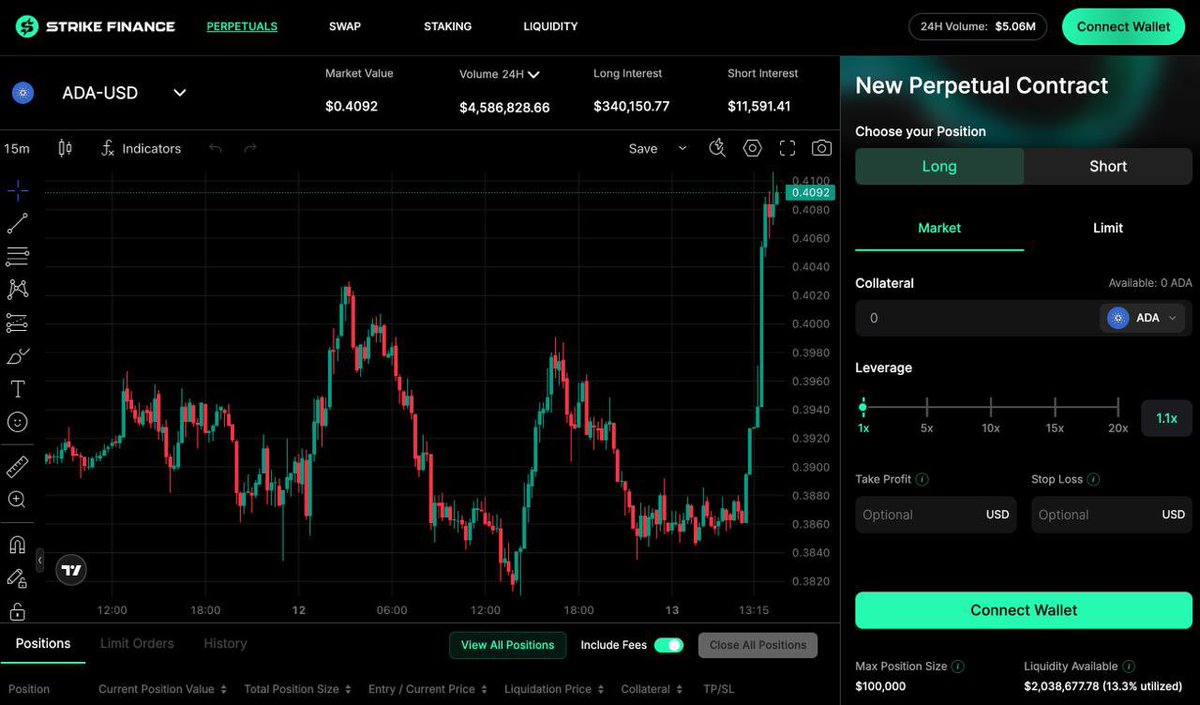1200x705 pixels.
Task: Open the quick search icon
Action: (717, 148)
